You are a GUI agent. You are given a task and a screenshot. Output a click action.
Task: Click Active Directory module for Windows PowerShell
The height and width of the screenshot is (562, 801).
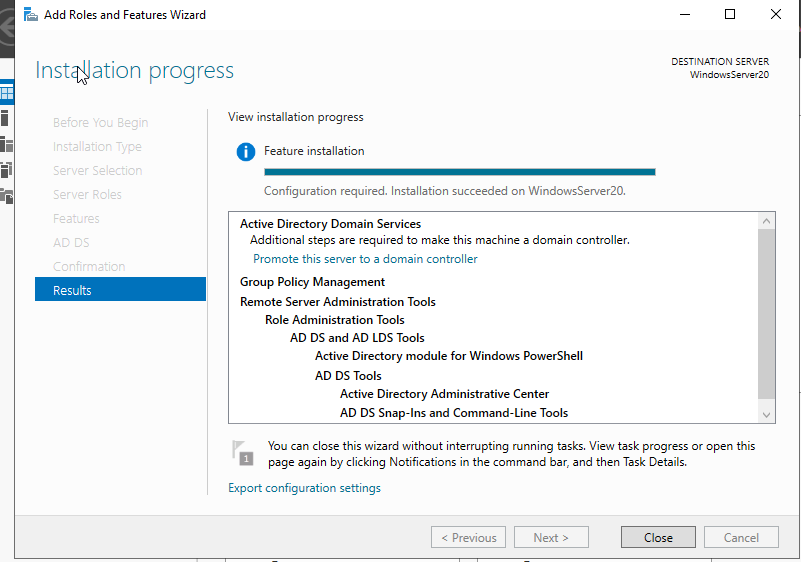[449, 356]
